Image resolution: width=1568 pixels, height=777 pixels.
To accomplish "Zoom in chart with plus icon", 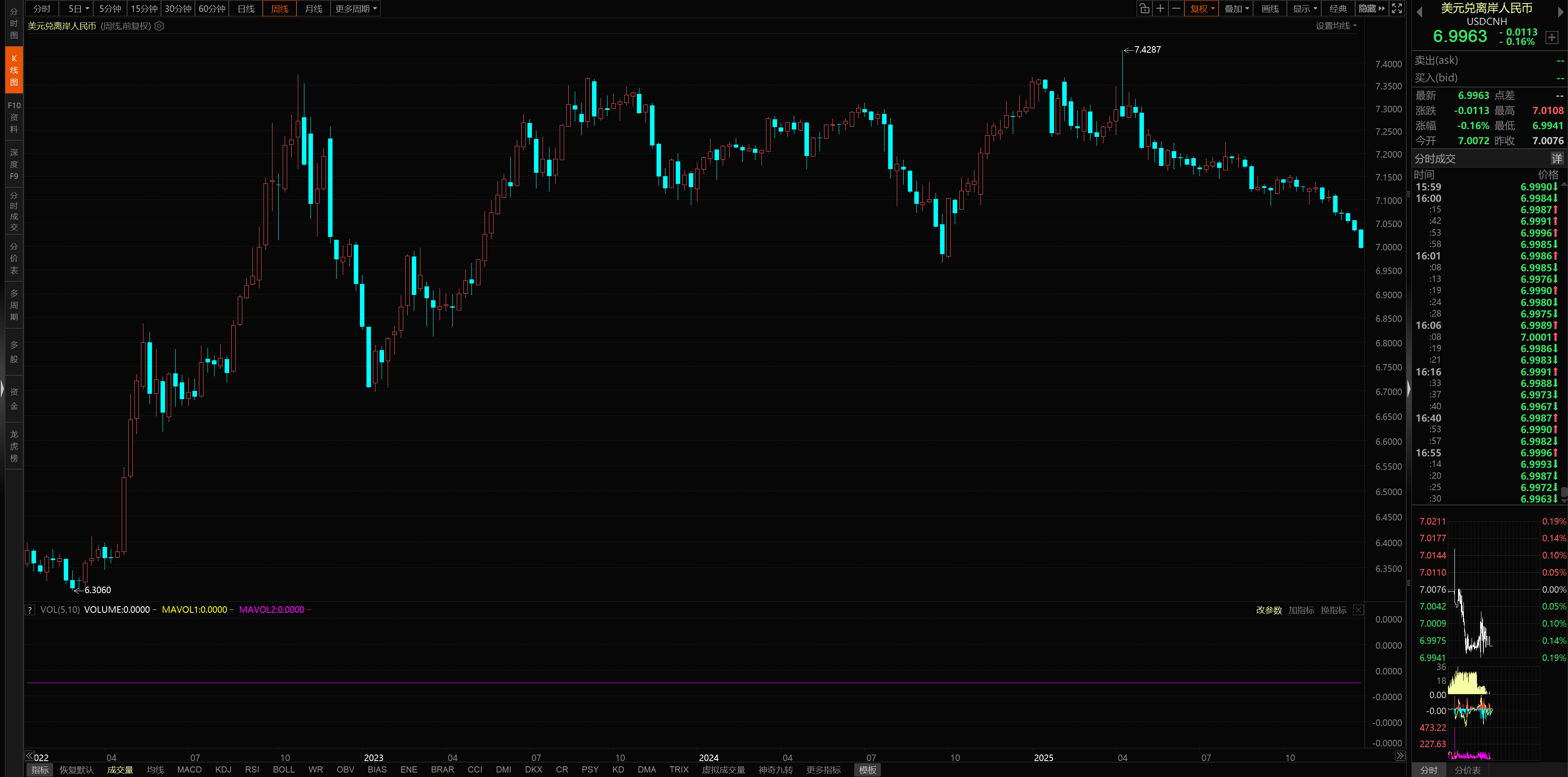I will (x=1160, y=9).
